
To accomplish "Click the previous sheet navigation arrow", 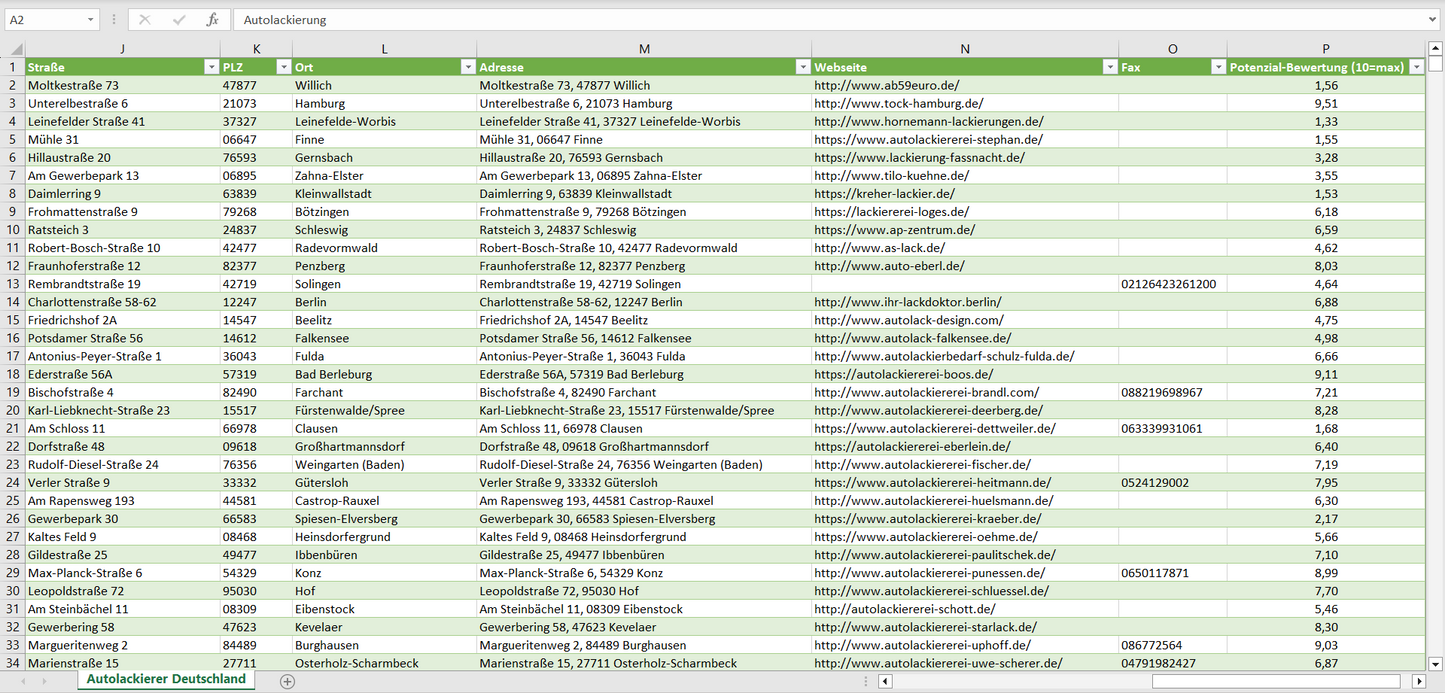I will [x=22, y=681].
